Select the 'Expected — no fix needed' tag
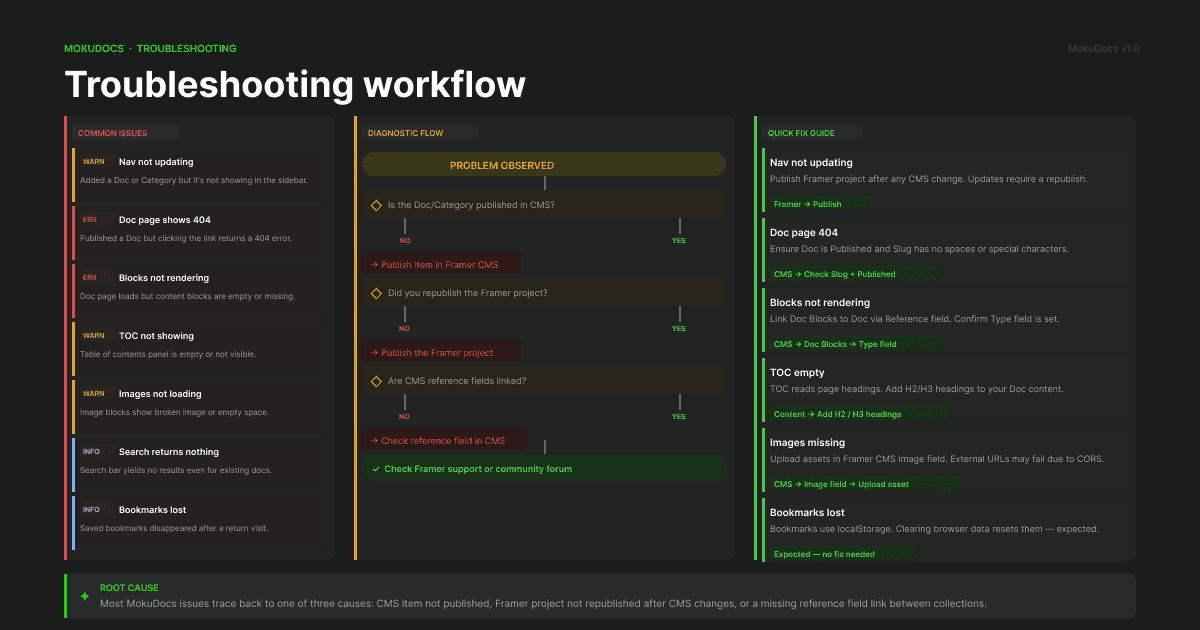 click(x=842, y=554)
